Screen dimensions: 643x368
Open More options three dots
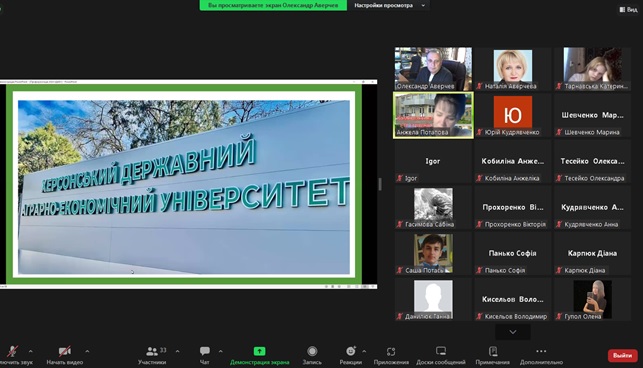[x=541, y=351]
